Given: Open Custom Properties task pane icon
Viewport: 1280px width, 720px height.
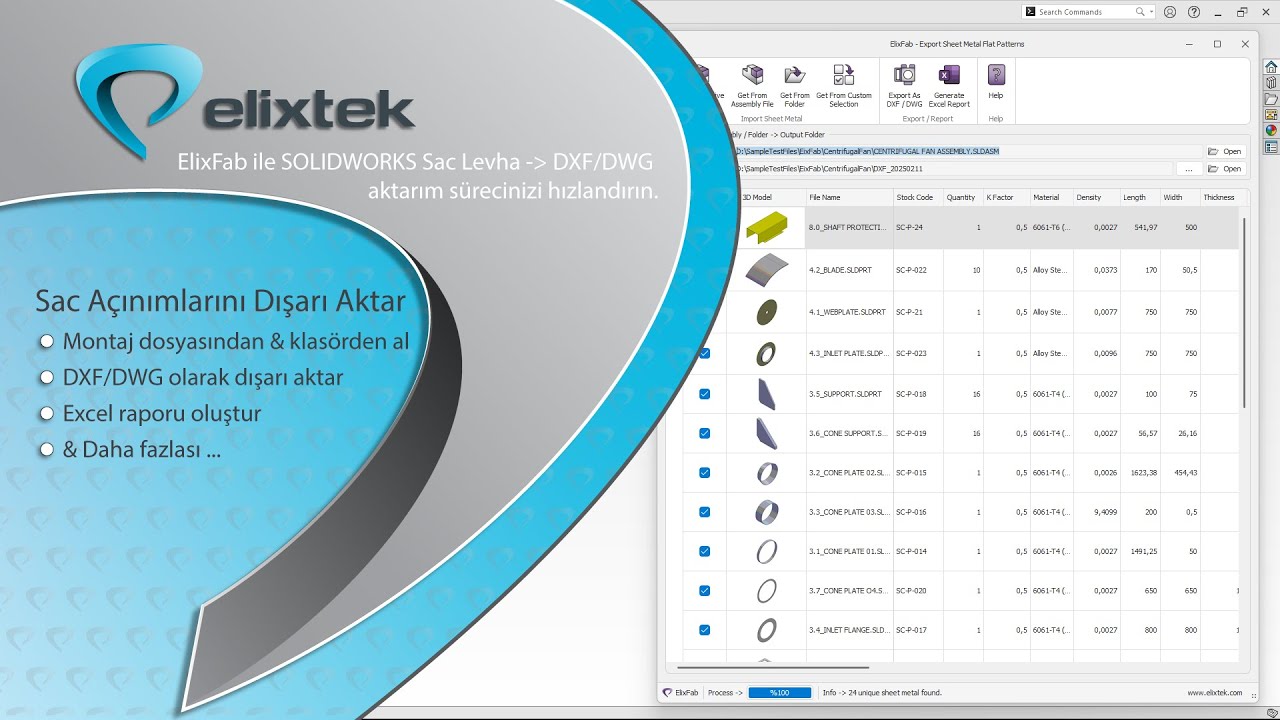Looking at the screenshot, I should [x=1271, y=146].
